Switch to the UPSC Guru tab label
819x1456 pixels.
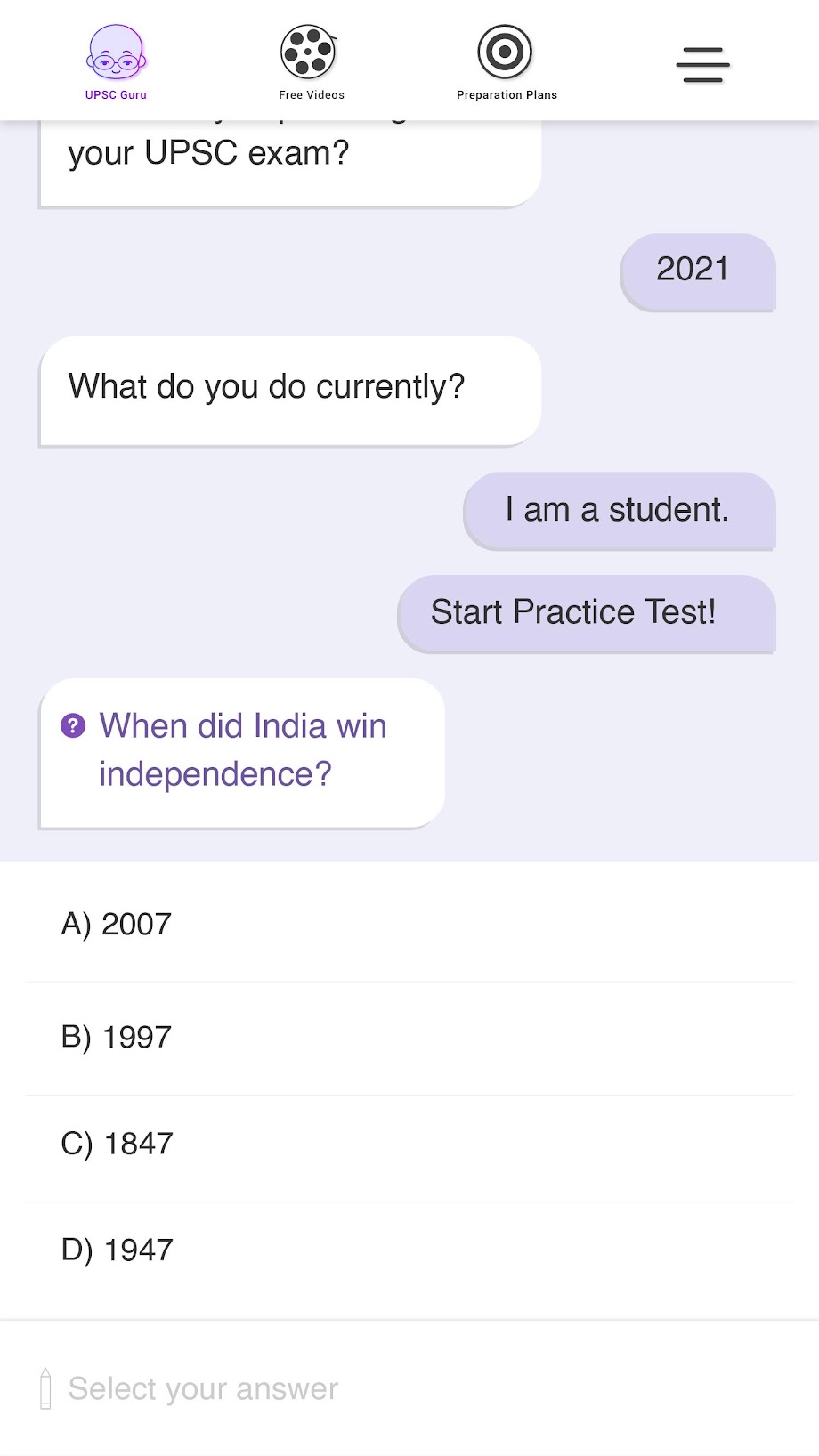(116, 95)
